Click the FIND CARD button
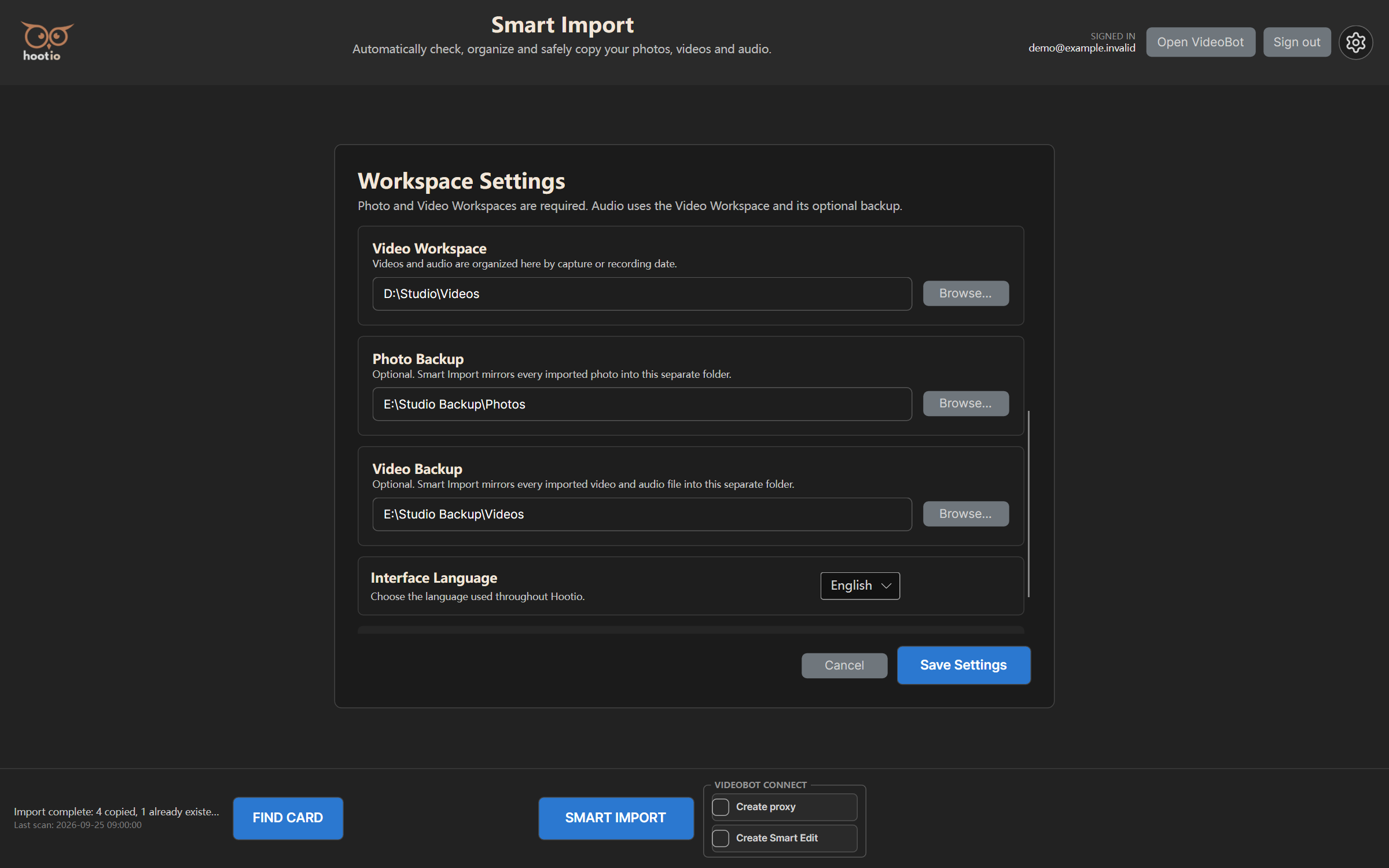 pyautogui.click(x=288, y=818)
